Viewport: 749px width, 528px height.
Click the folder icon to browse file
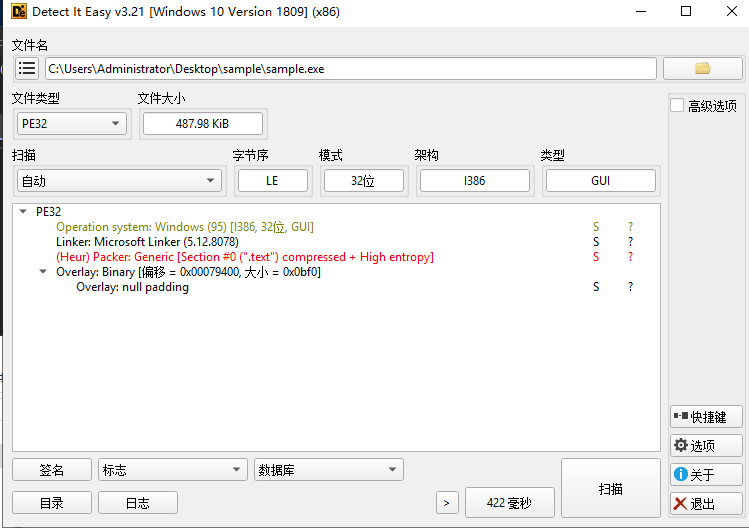pos(703,68)
